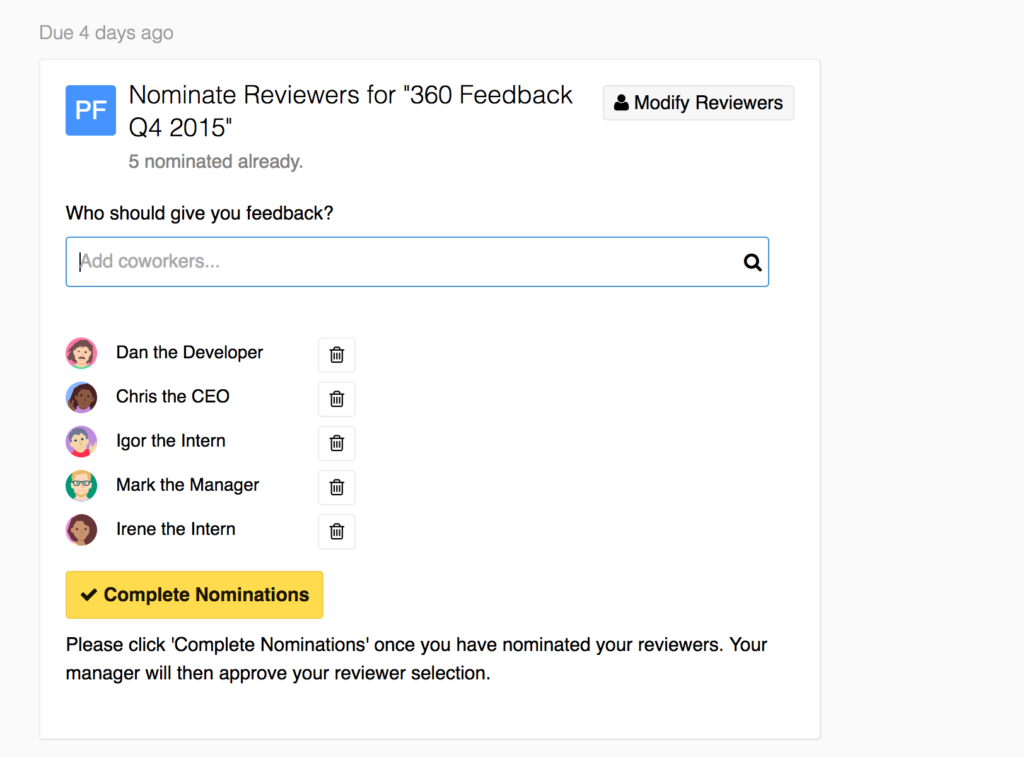Click the name Irene the Intern
The height and width of the screenshot is (757, 1024).
tap(176, 529)
